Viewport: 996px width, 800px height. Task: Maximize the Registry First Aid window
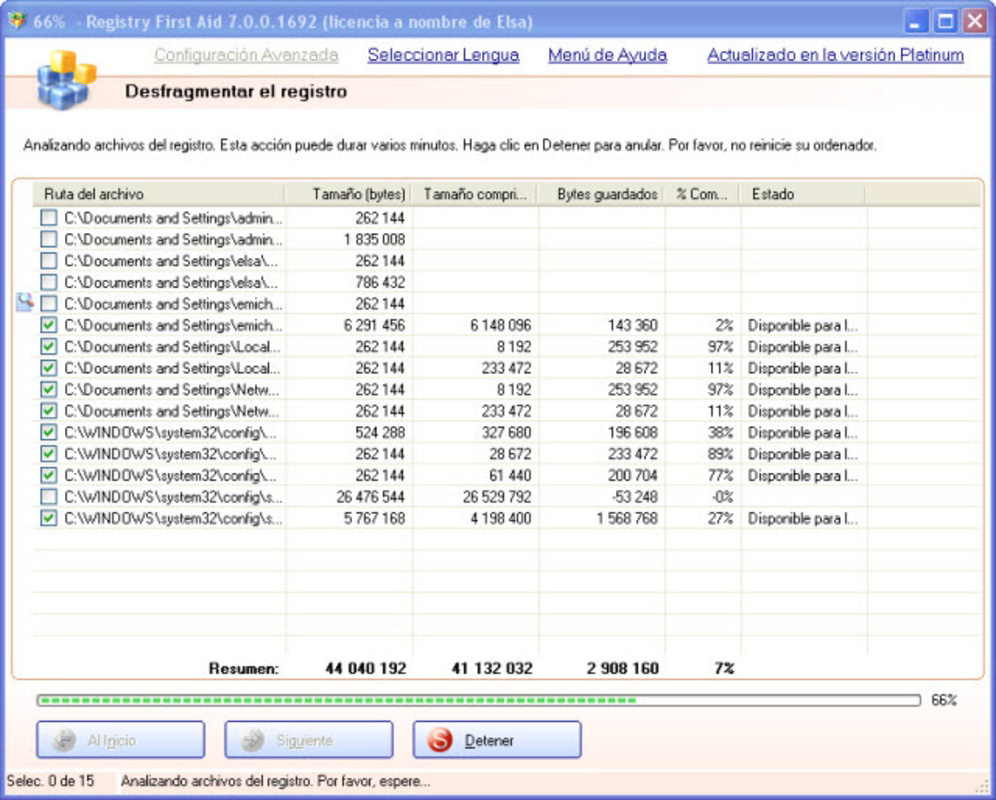point(945,22)
